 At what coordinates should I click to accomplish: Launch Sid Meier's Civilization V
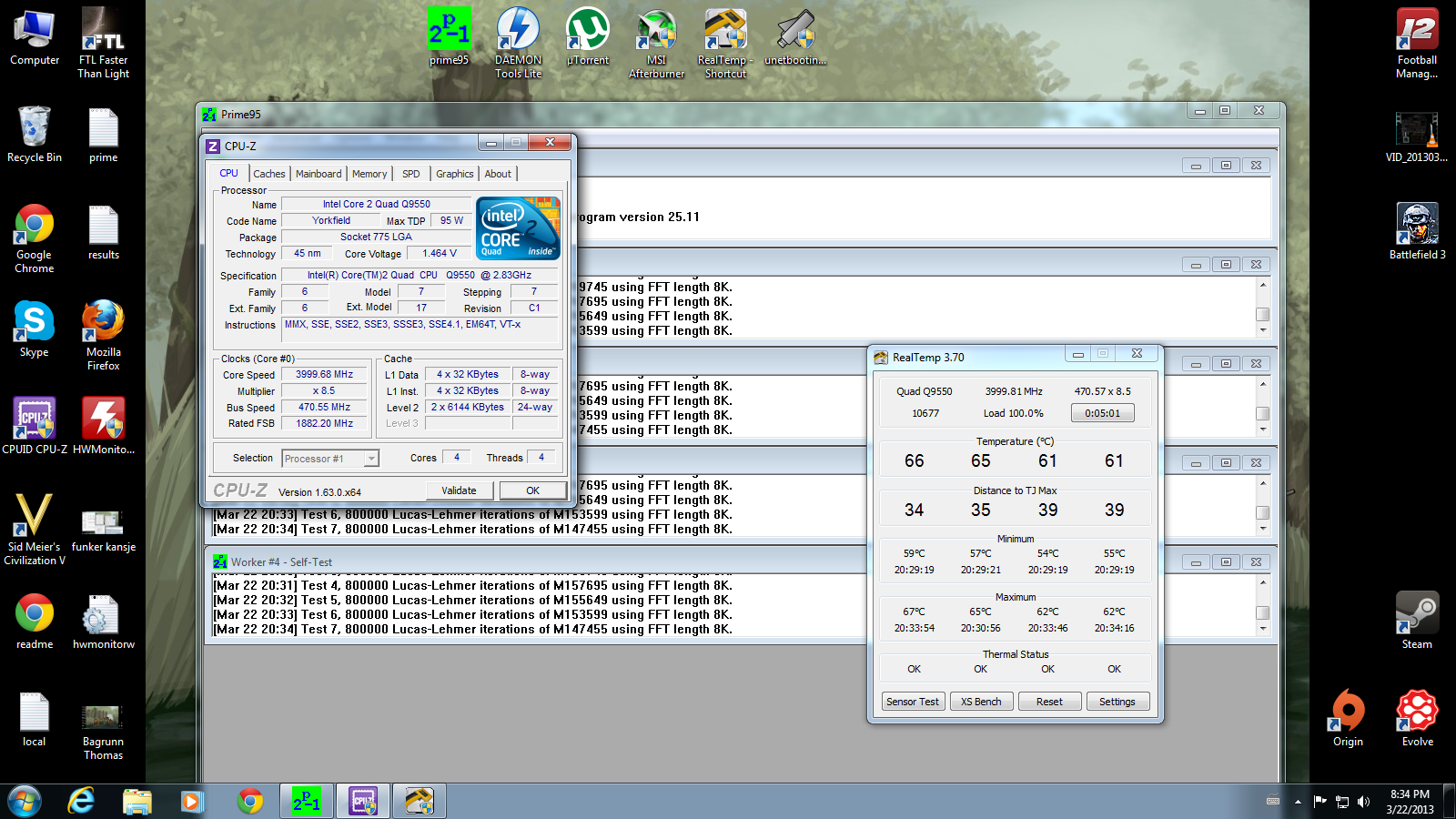[35, 530]
